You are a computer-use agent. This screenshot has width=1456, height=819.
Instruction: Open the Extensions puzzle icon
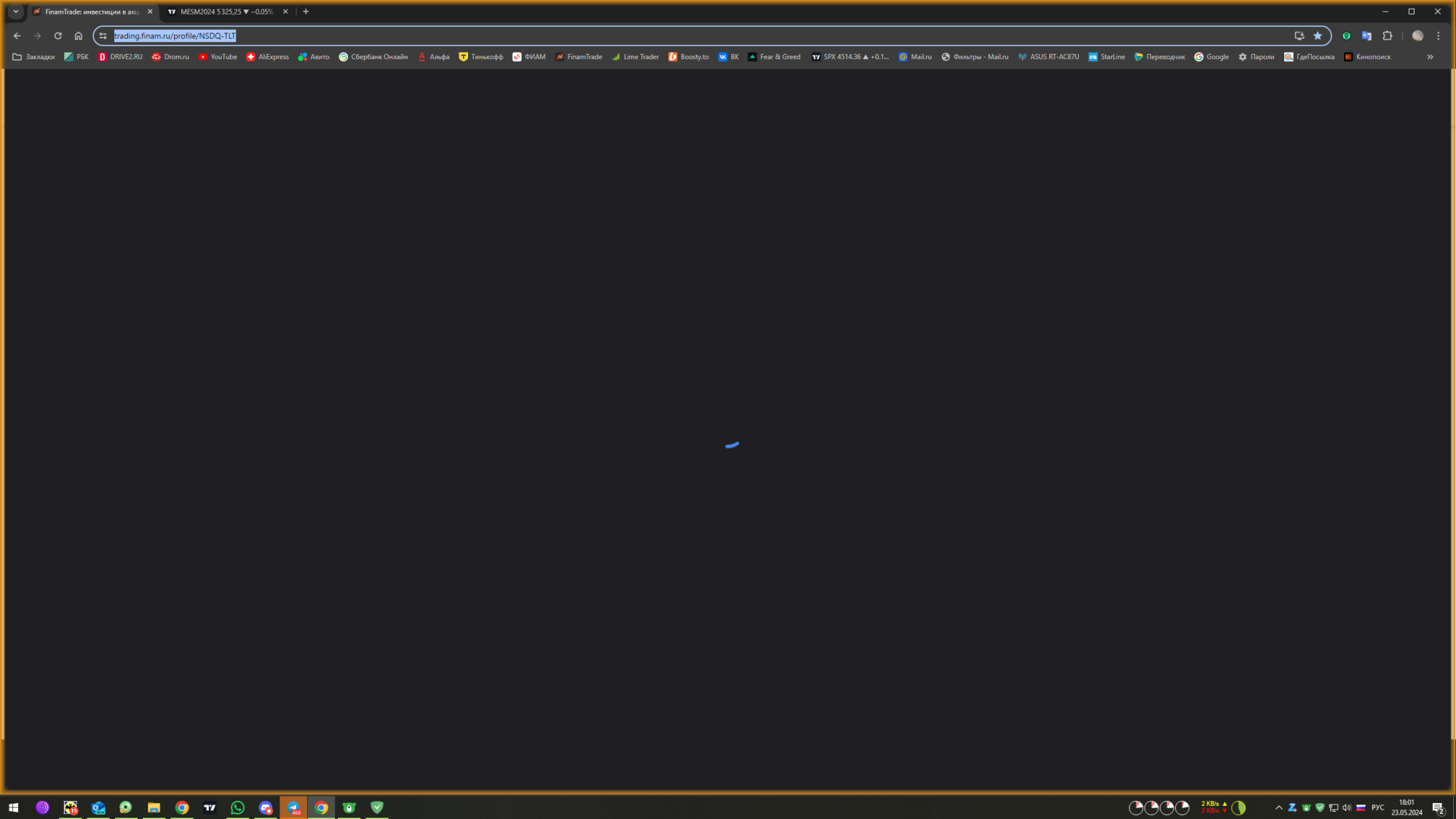click(x=1388, y=36)
